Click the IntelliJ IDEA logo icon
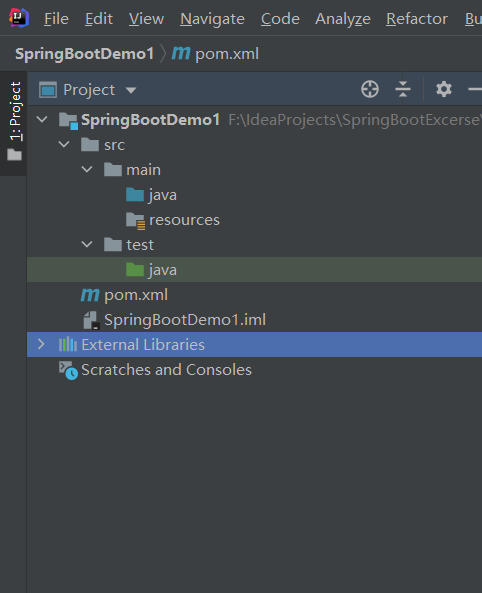482x593 pixels. click(19, 18)
